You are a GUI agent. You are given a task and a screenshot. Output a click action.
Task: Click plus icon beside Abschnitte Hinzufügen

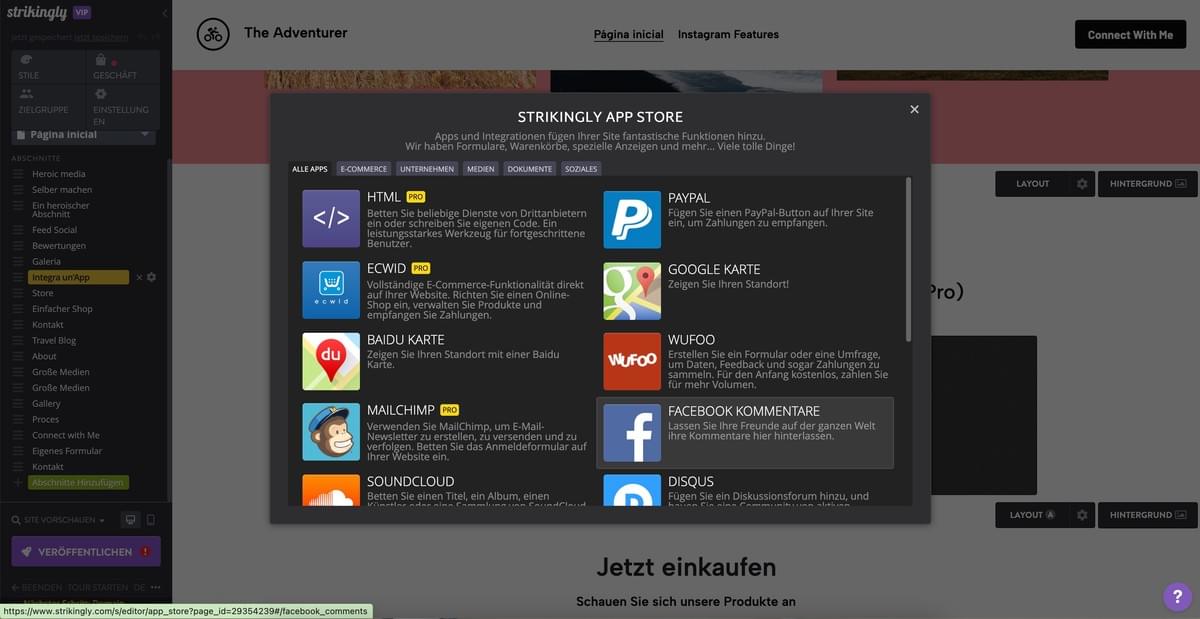18,482
